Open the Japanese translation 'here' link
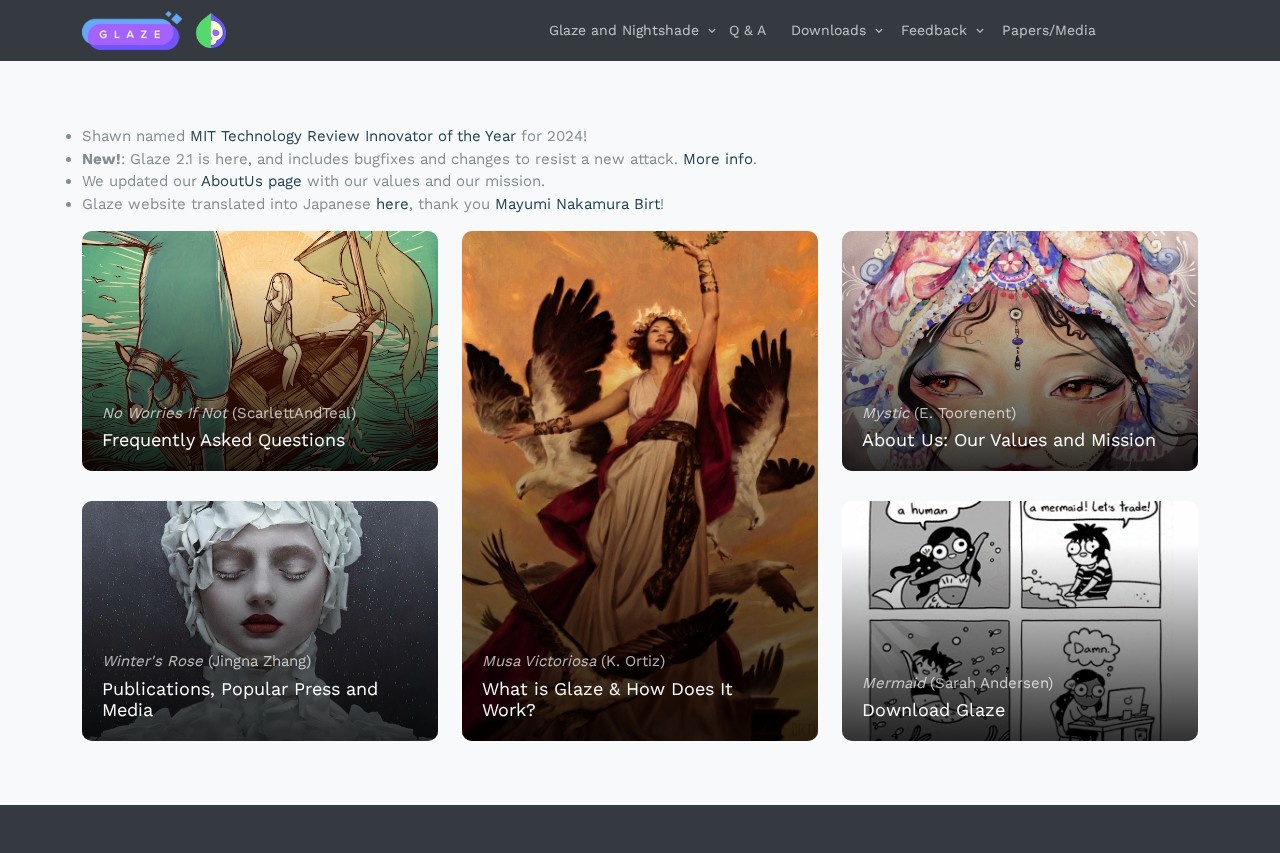 pyautogui.click(x=392, y=204)
